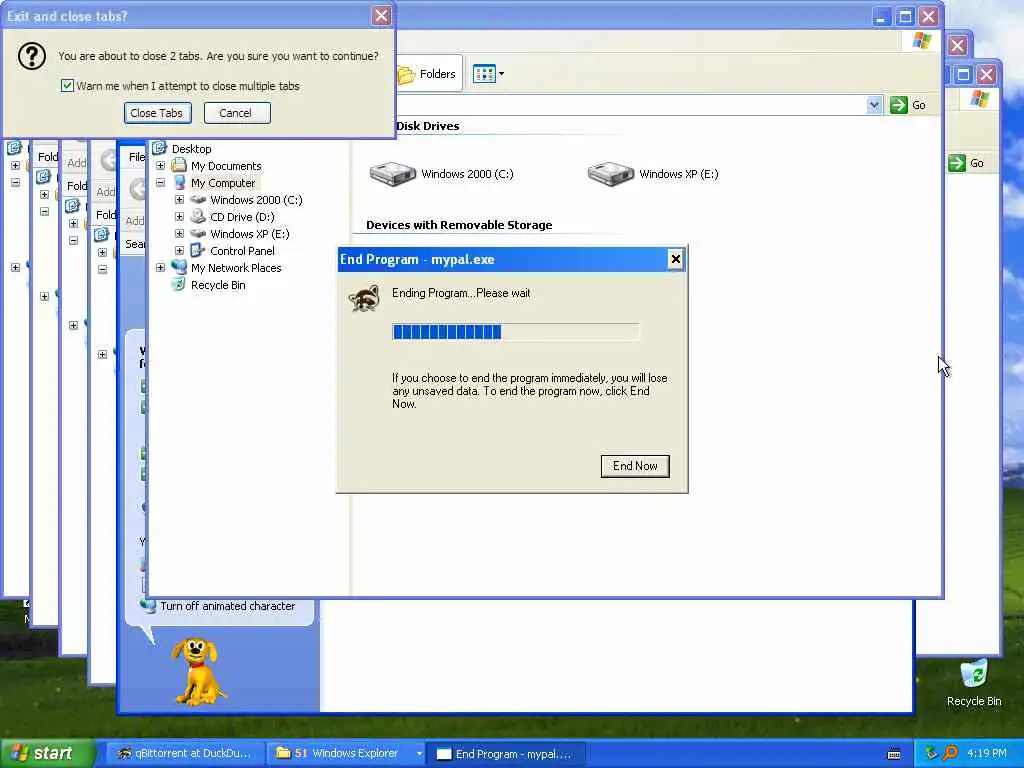Viewport: 1024px width, 768px height.
Task: Switch to qBittorrent at DuckDuckGo taskbar item
Action: 184,754
